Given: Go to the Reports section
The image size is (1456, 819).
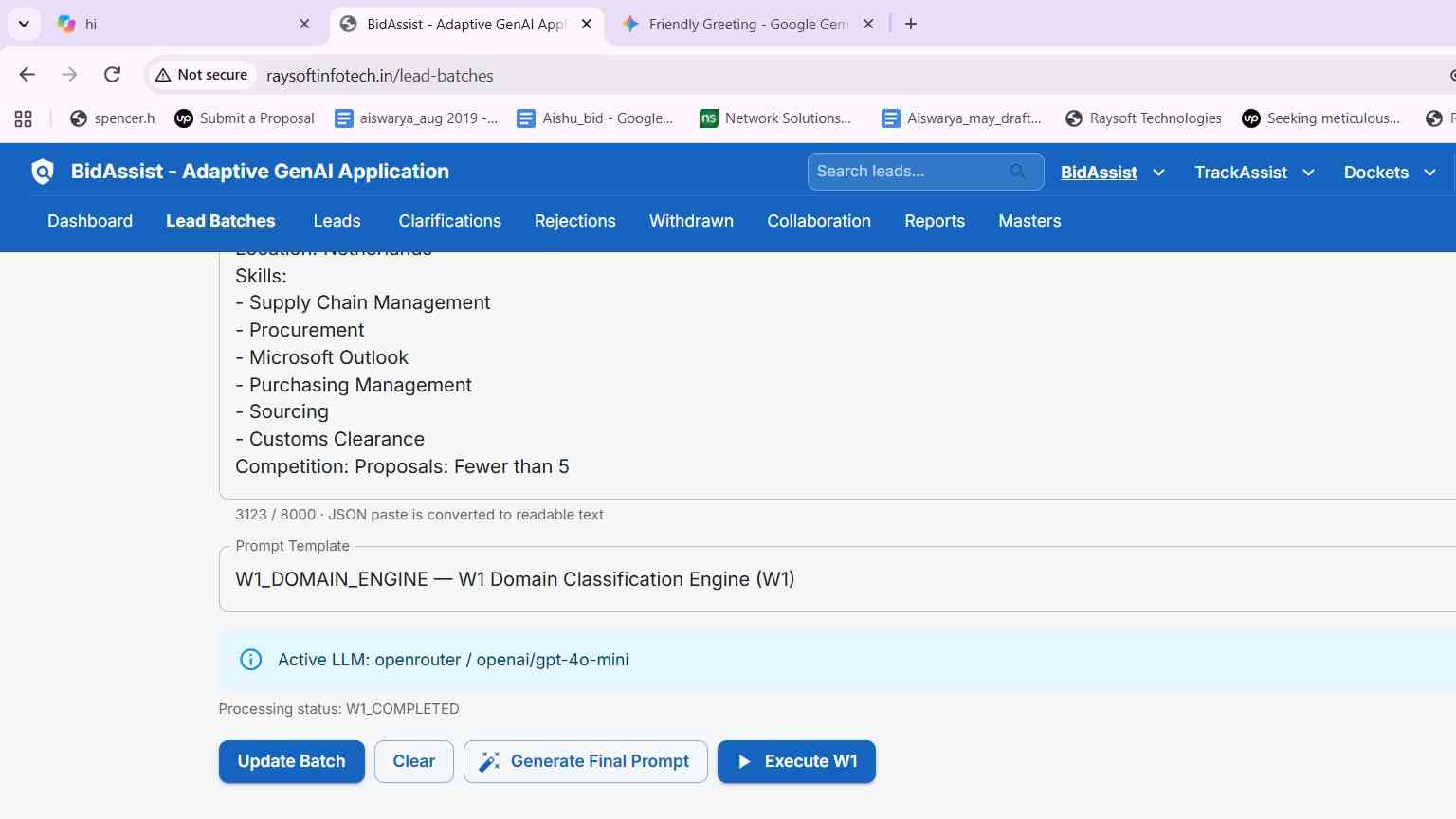Looking at the screenshot, I should [x=935, y=221].
